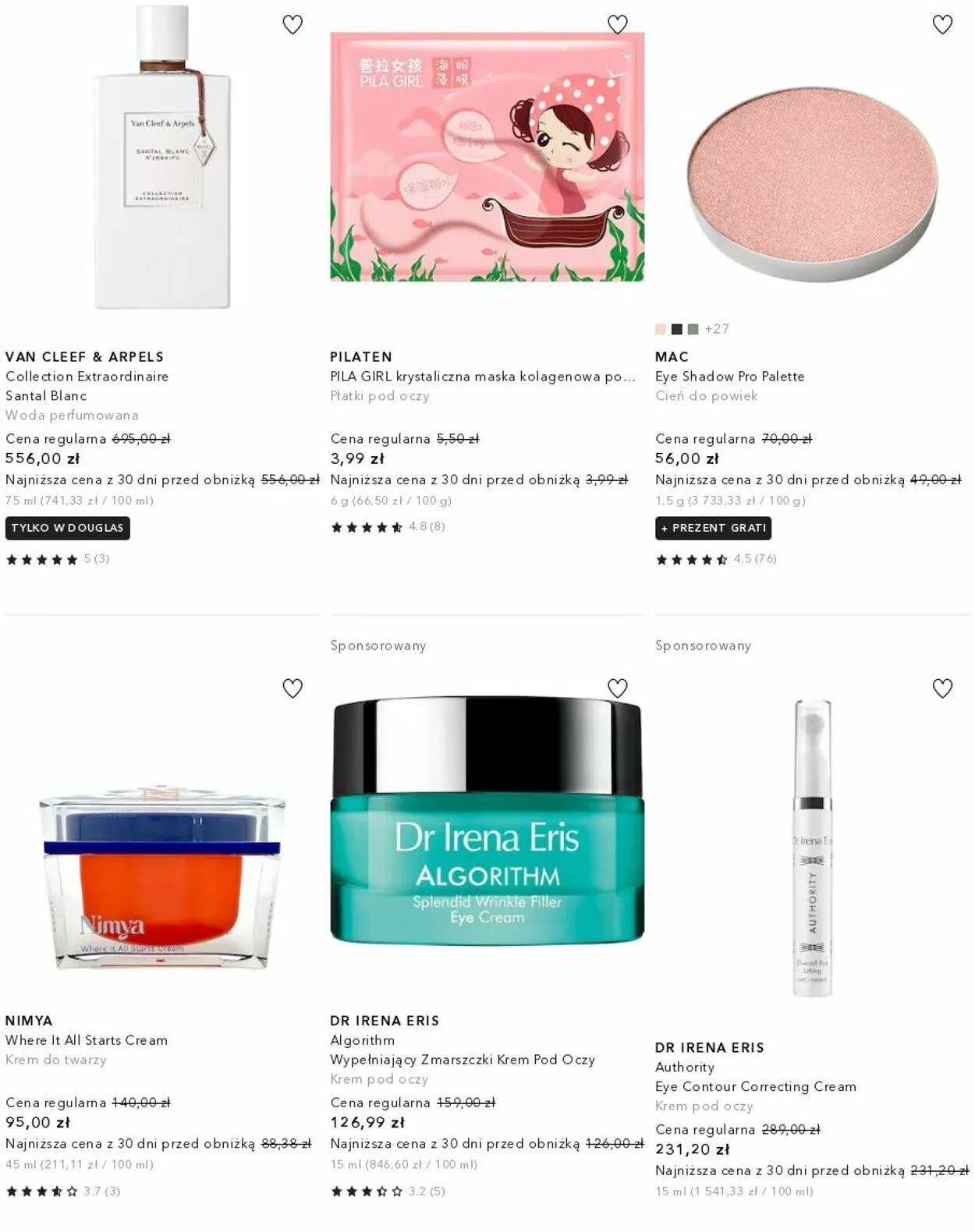Click the + PREZENT GRATIS badge
Image resolution: width=975 pixels, height=1232 pixels.
coord(713,528)
